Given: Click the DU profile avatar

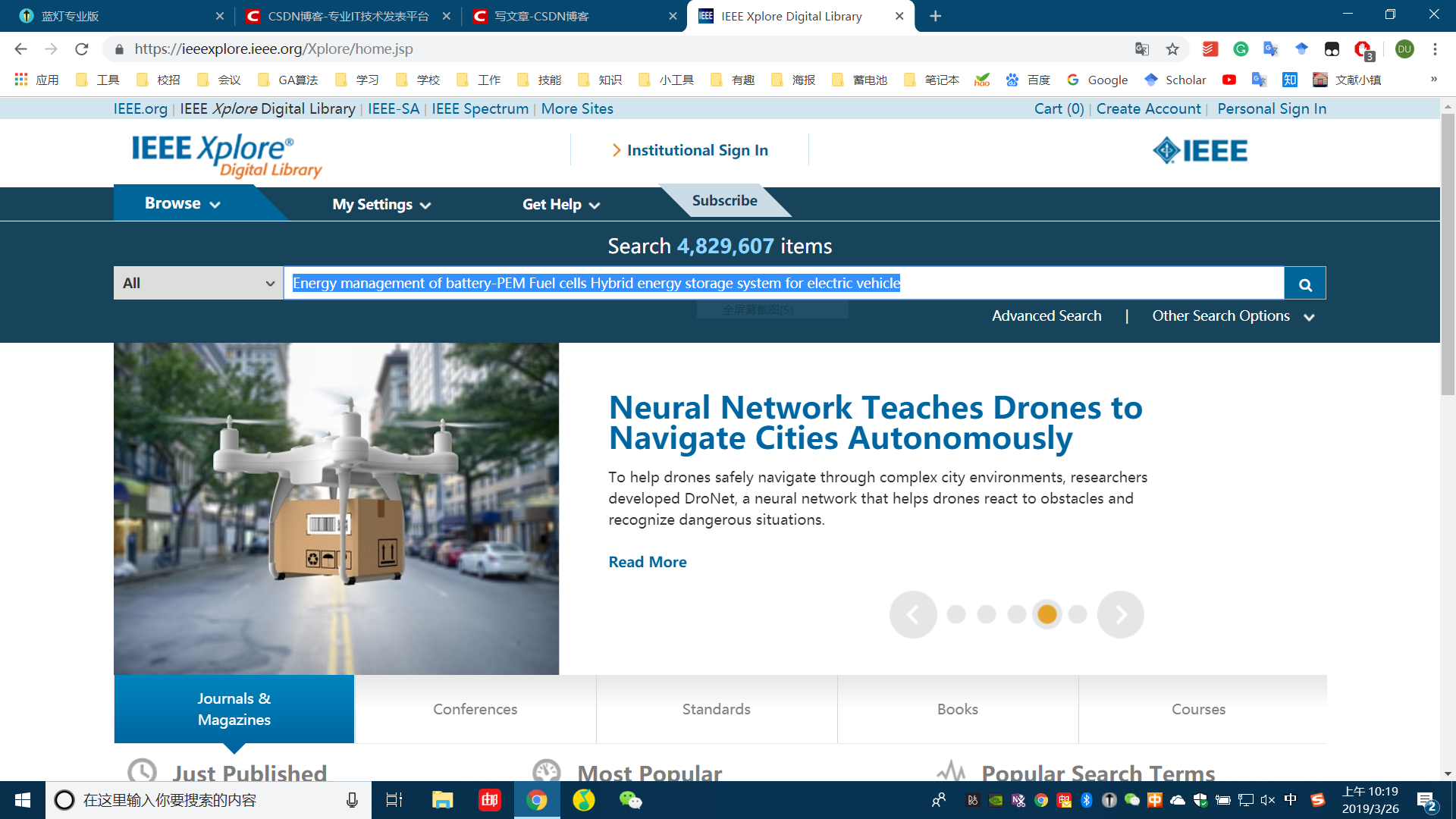Looking at the screenshot, I should (x=1404, y=49).
